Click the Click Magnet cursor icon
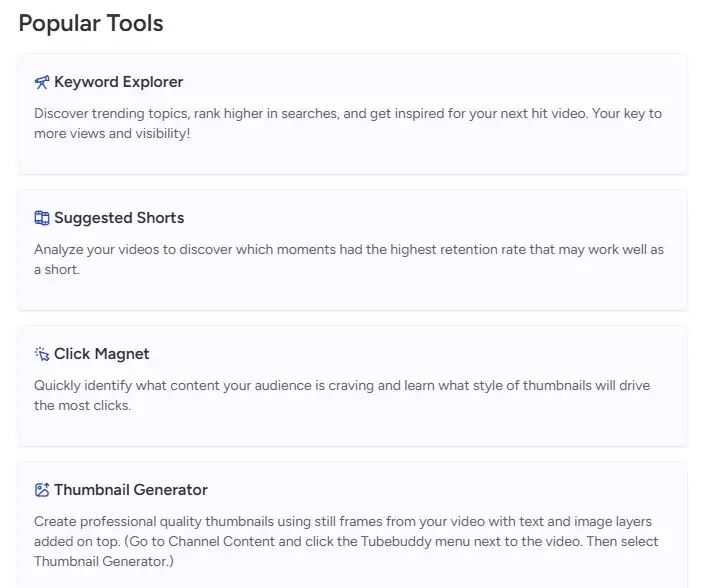The width and height of the screenshot is (704, 588). point(42,354)
